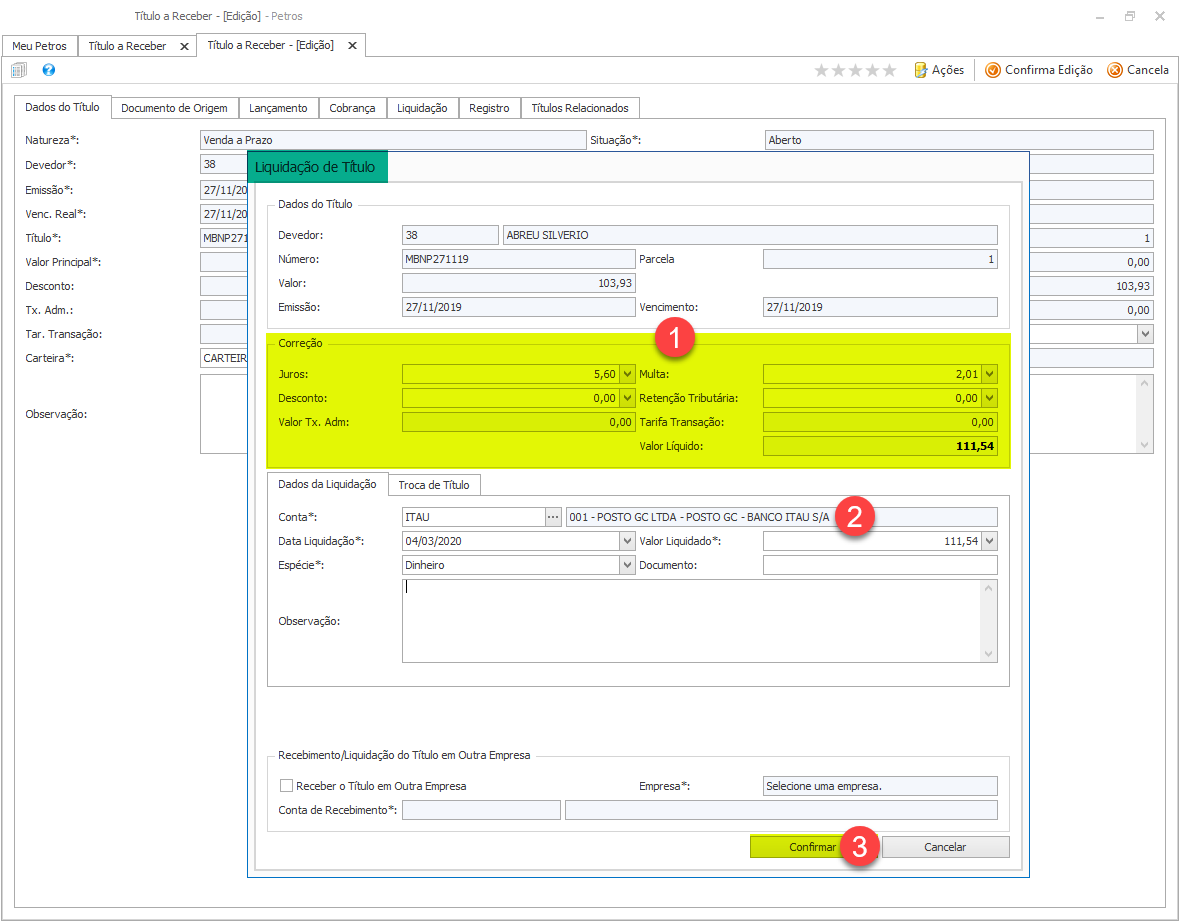Click the Valor Líquido field showing 111,54
Viewport: 1180px width, 922px height.
point(880,446)
